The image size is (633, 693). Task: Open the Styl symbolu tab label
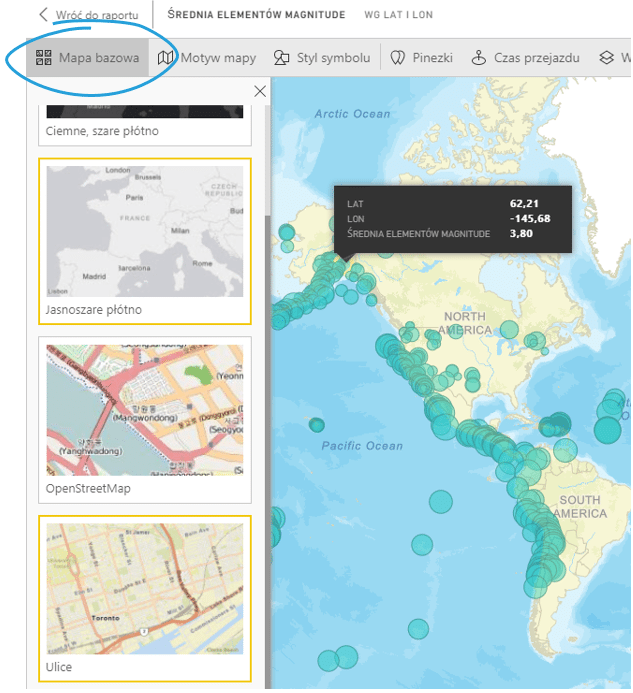pos(333,58)
